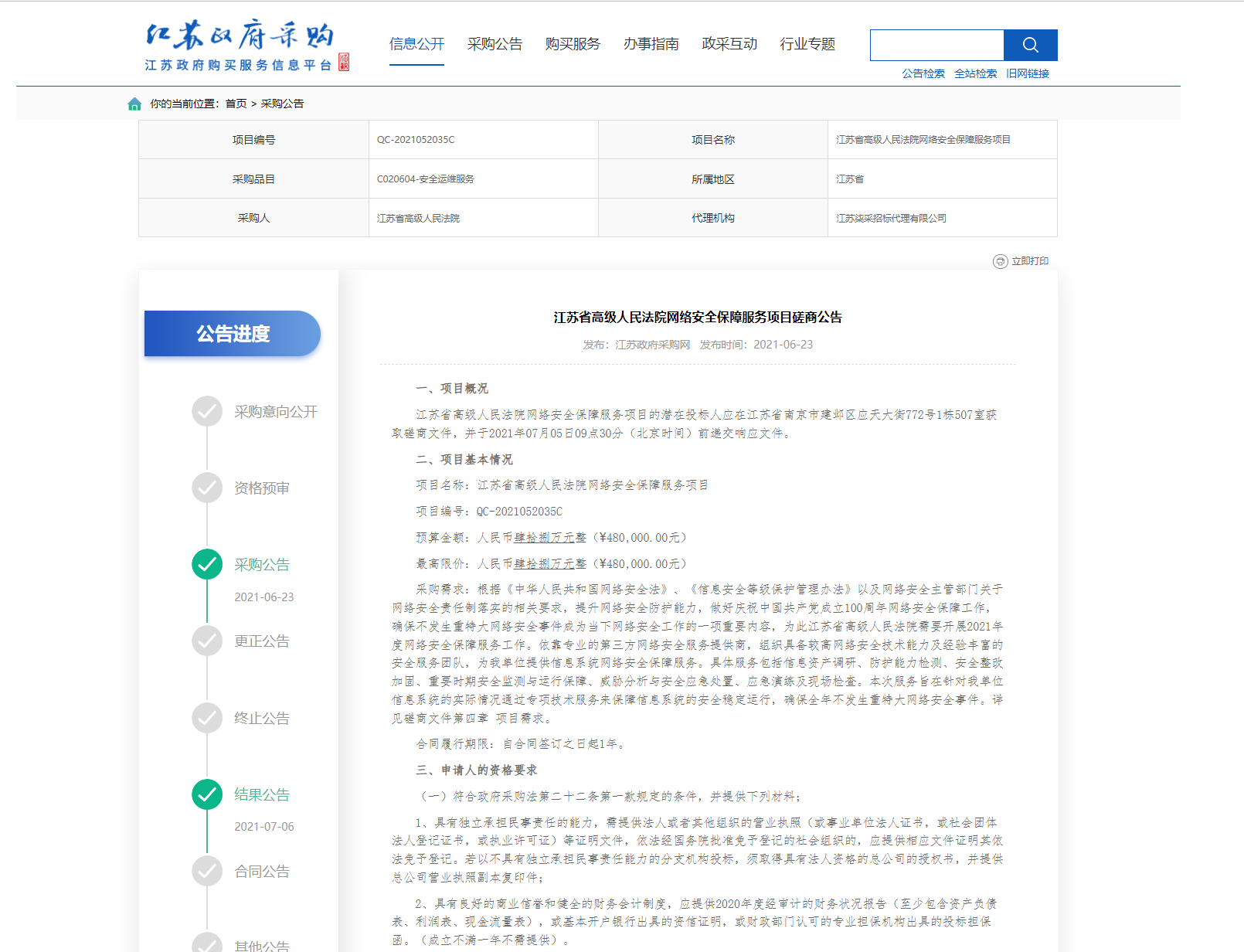Click the gray checkmark for 终止公告
1244x952 pixels.
[x=207, y=718]
